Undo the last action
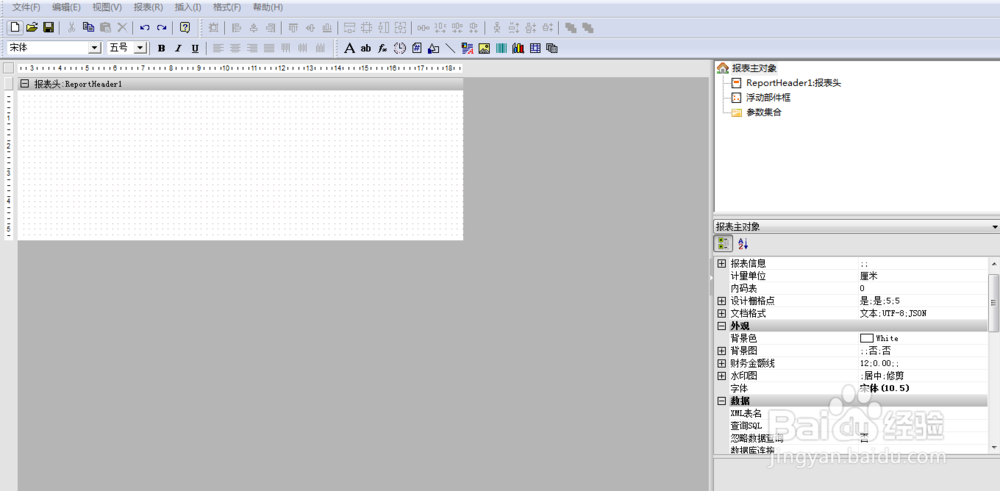 click(145, 27)
